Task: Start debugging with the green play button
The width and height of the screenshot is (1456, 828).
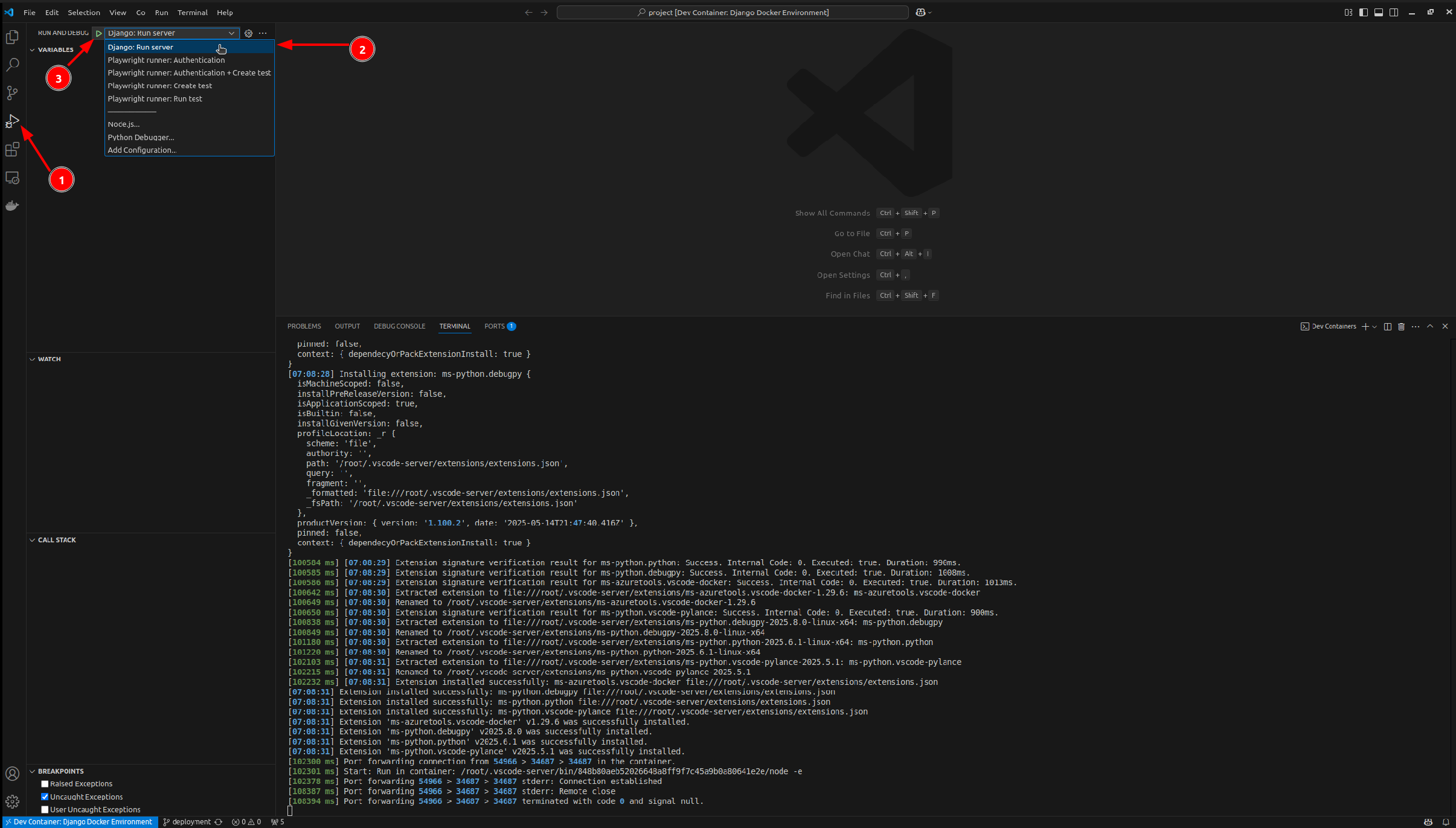Action: 98,33
